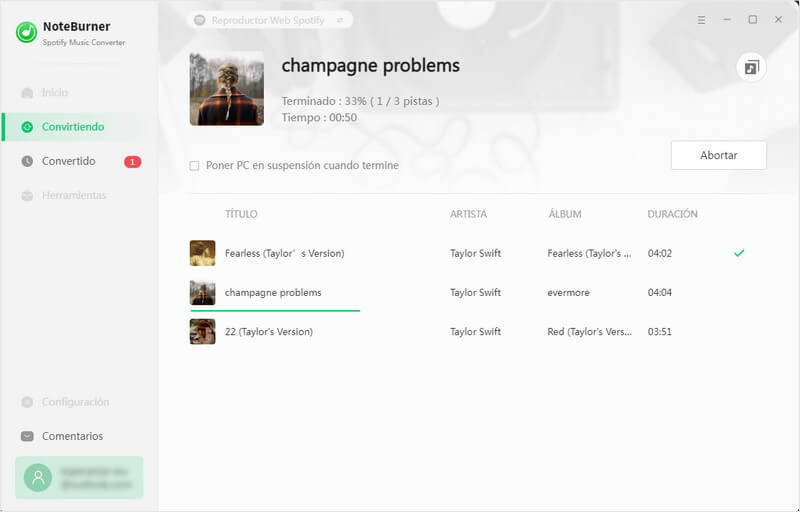Click the Red (Taylor's Vers... album cell
This screenshot has width=800, height=512.
589,331
